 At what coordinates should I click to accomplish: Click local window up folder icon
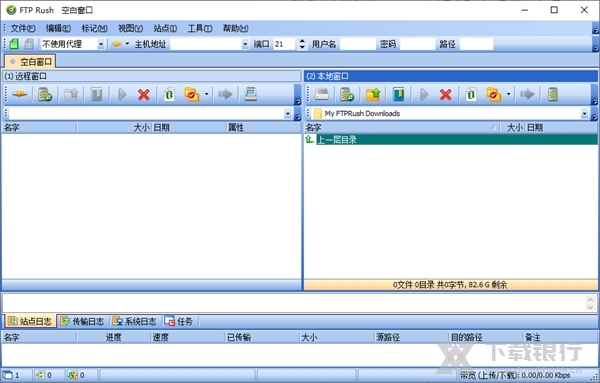(x=373, y=94)
